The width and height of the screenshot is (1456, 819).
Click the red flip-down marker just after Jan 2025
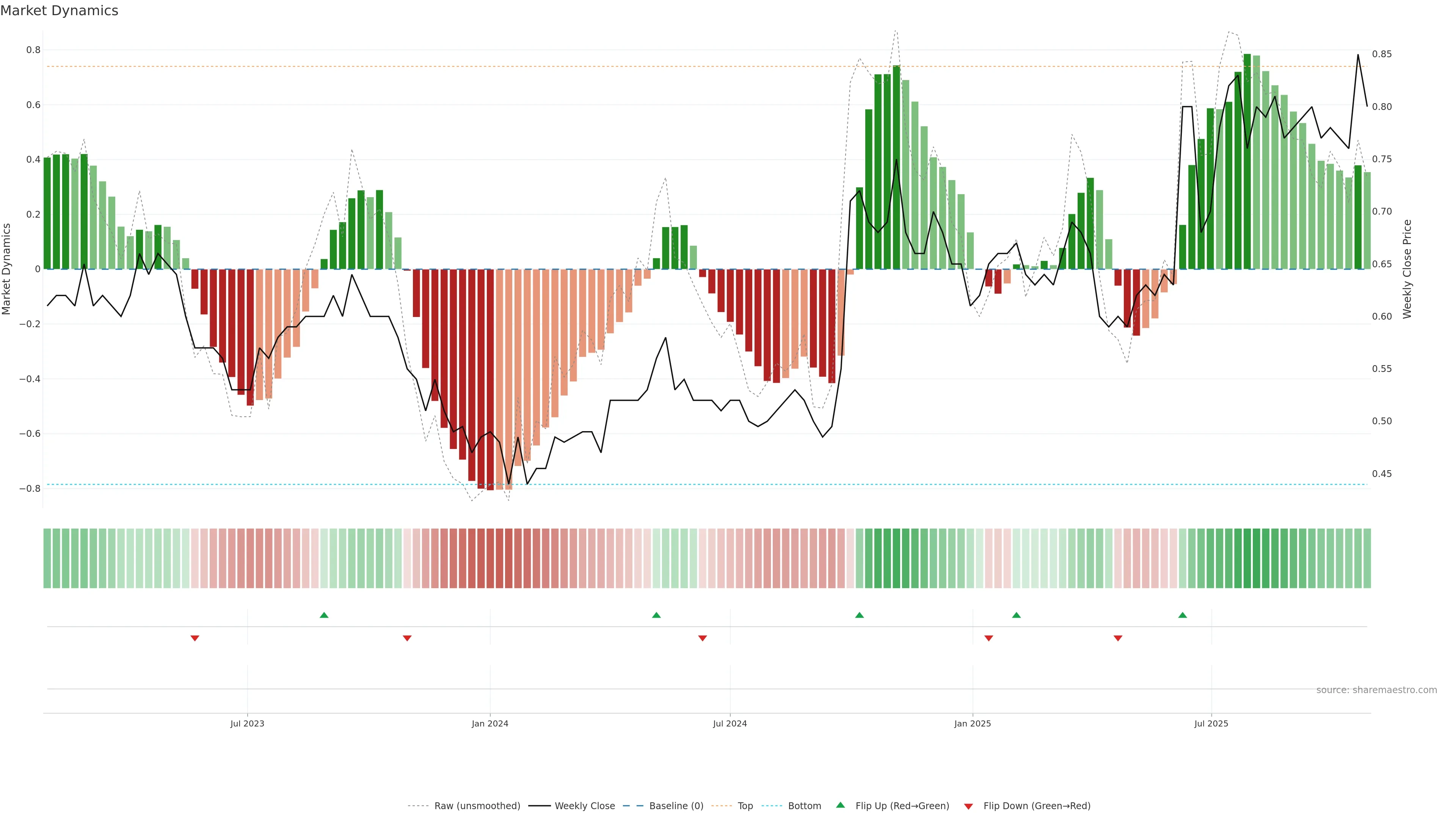coord(988,638)
